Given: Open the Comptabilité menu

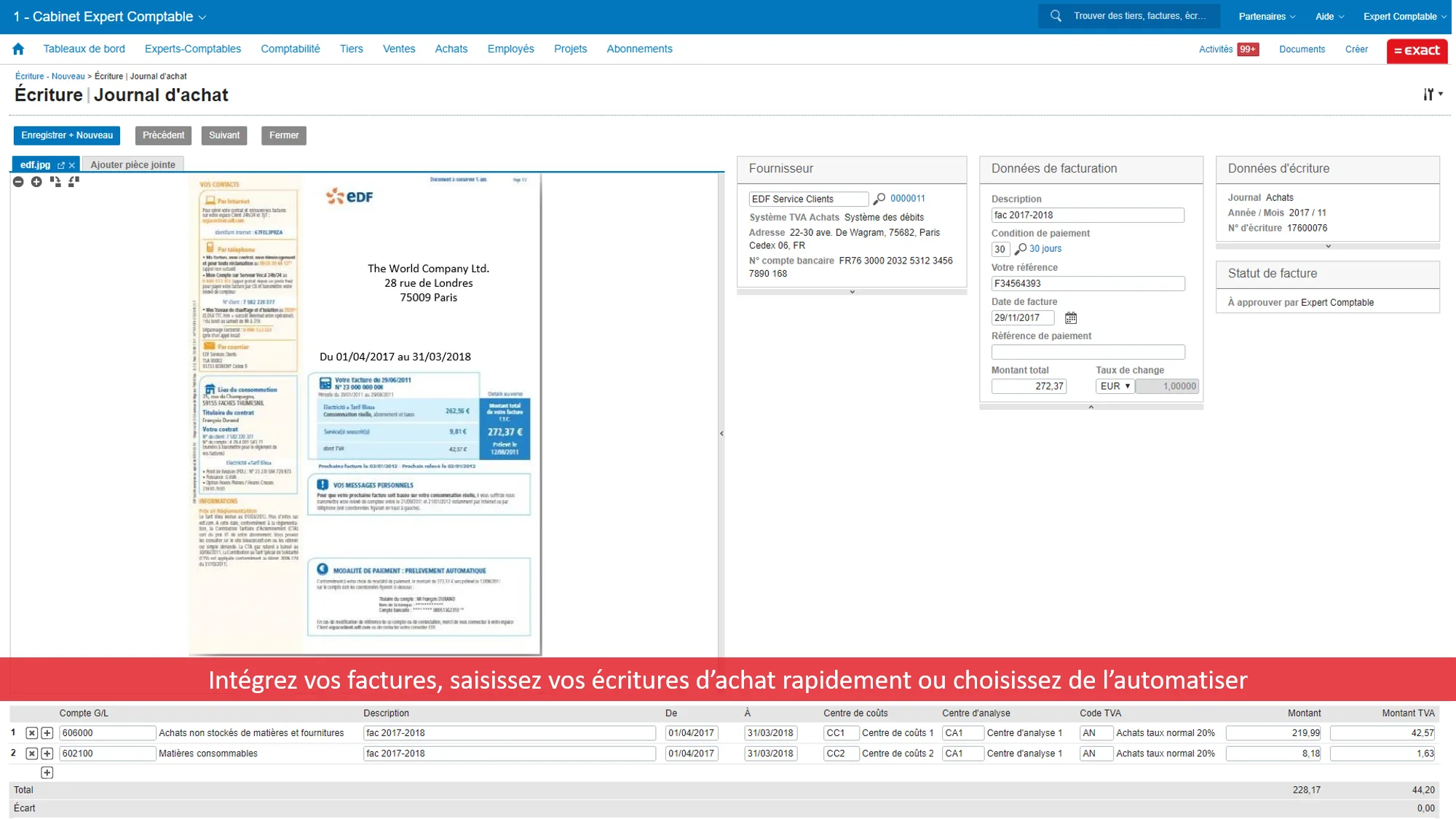Looking at the screenshot, I should coord(290,49).
